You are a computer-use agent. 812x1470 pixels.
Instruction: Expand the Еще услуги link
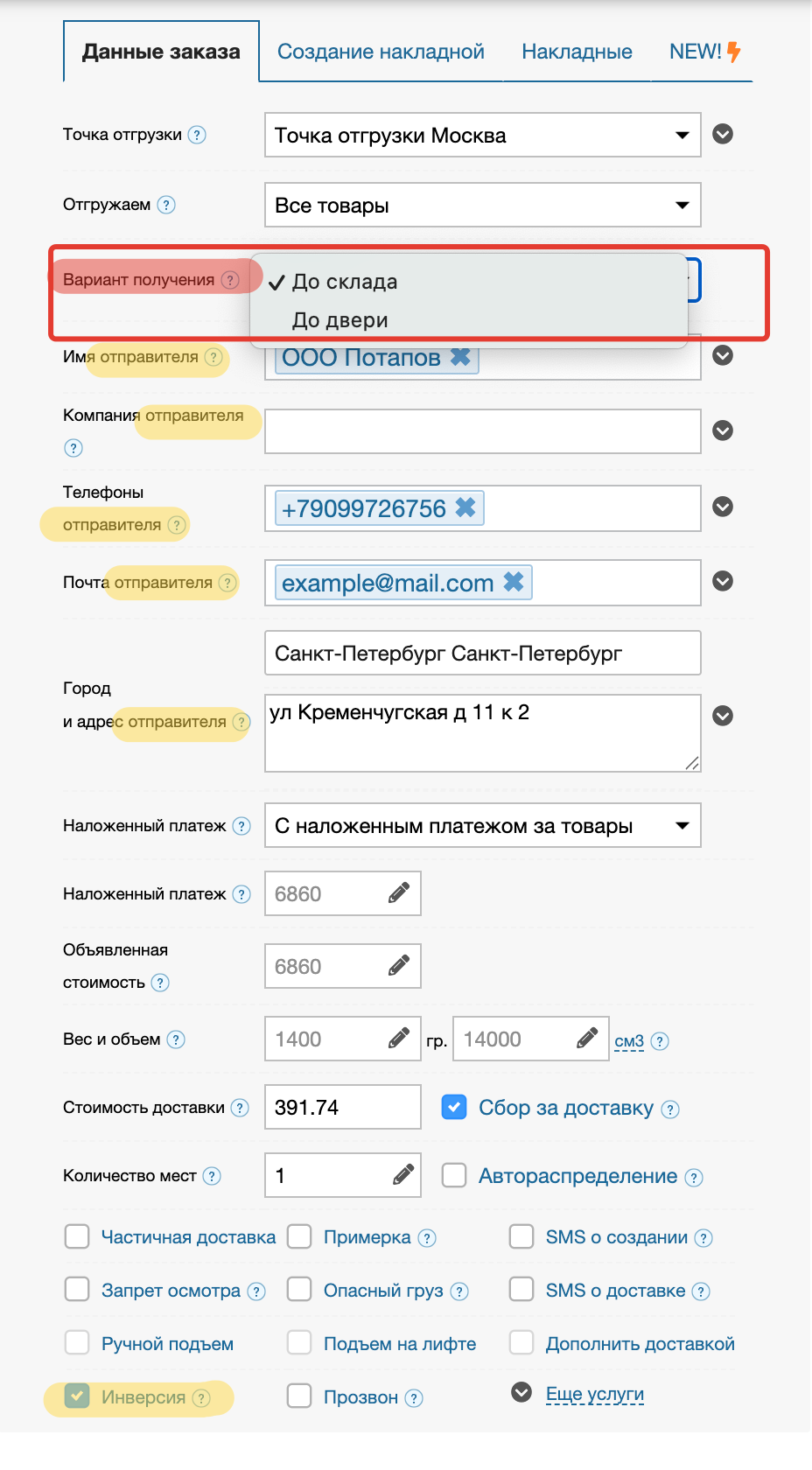click(x=595, y=1394)
